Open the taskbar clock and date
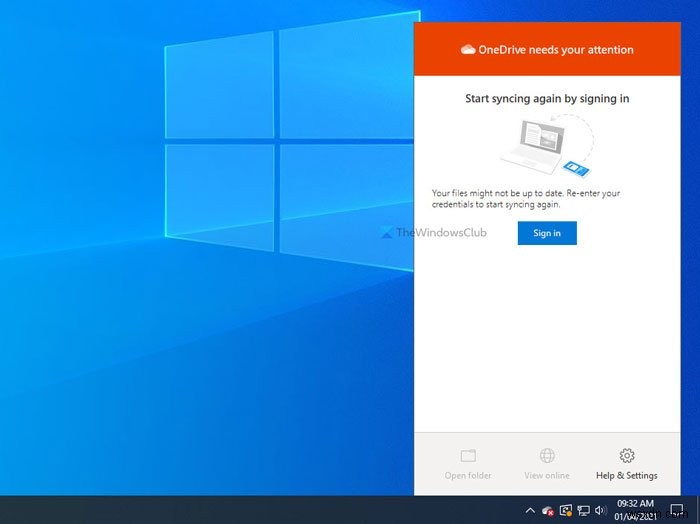Screen dimensions: 700x524 pos(635,510)
